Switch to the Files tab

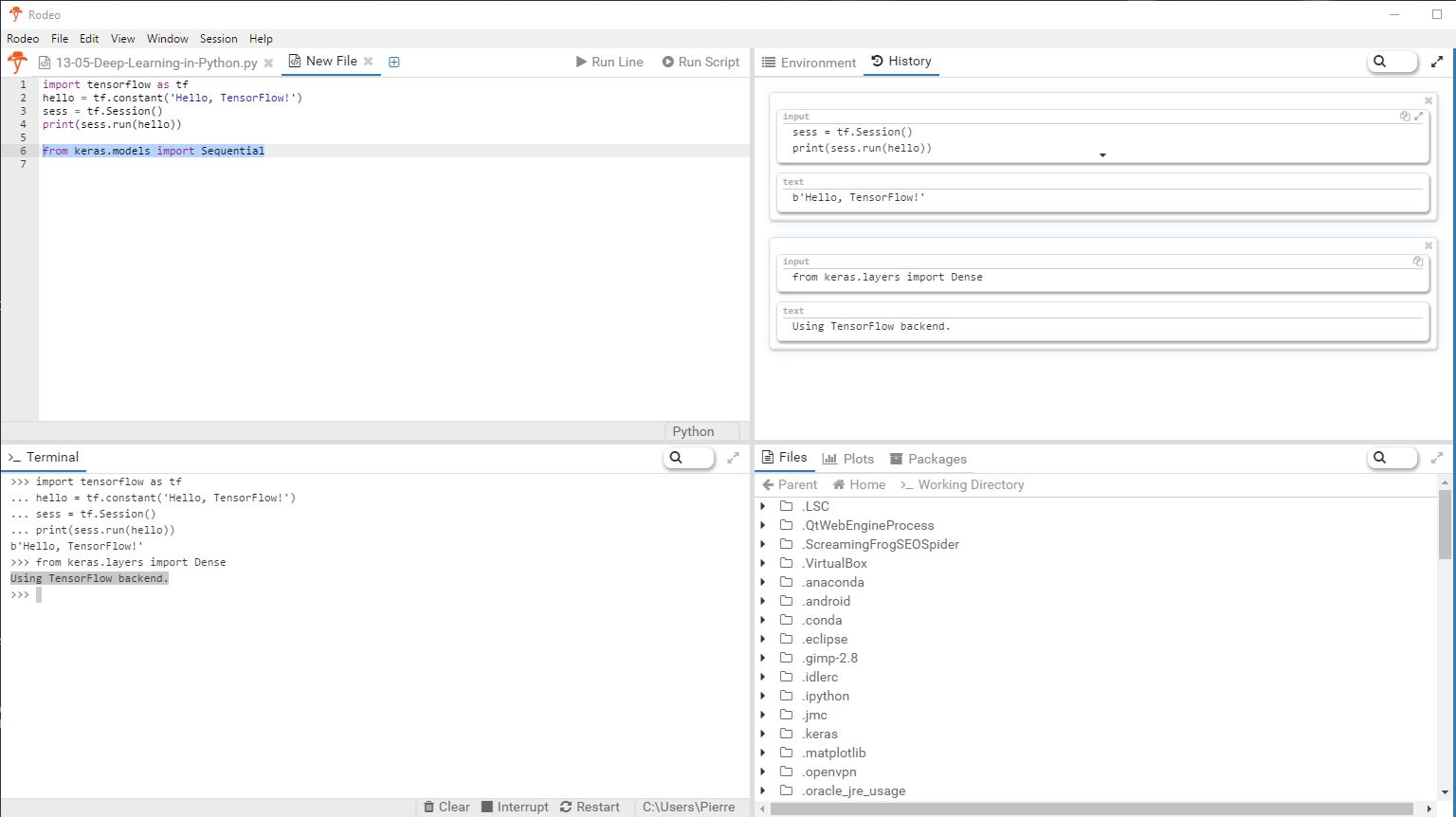click(x=785, y=457)
